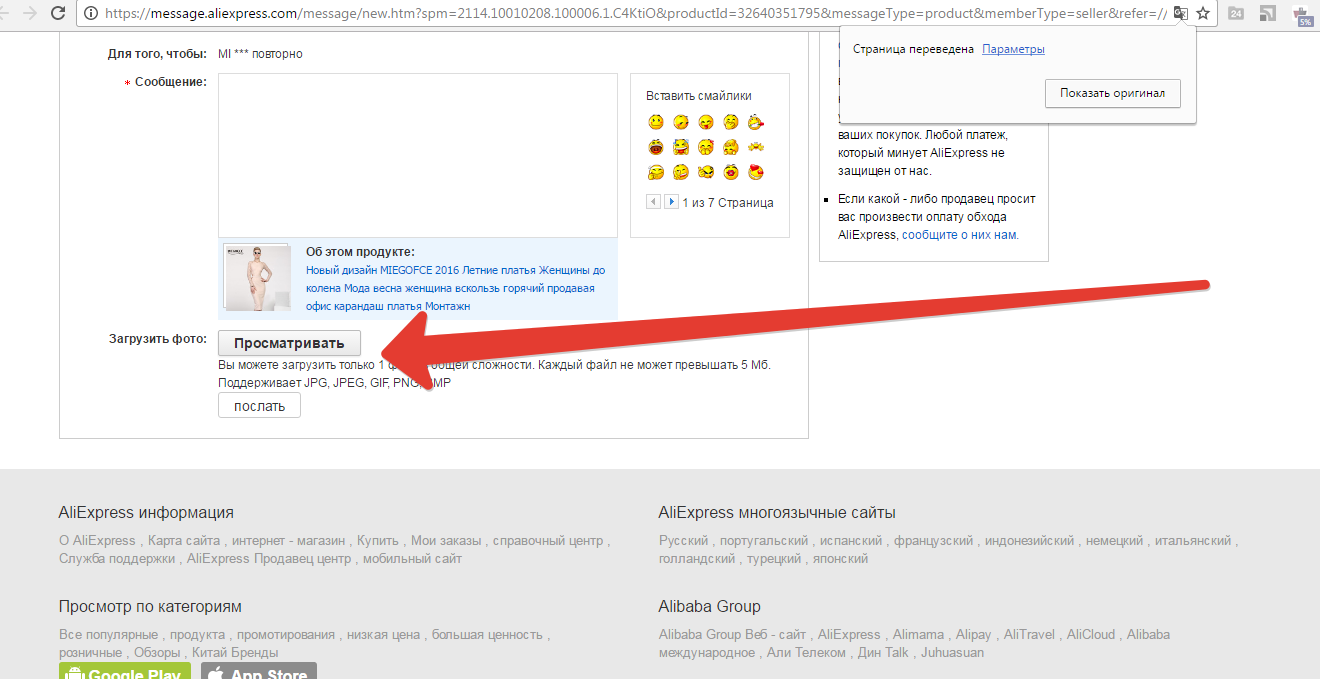Insert the heart-eyes emoji

point(756,172)
